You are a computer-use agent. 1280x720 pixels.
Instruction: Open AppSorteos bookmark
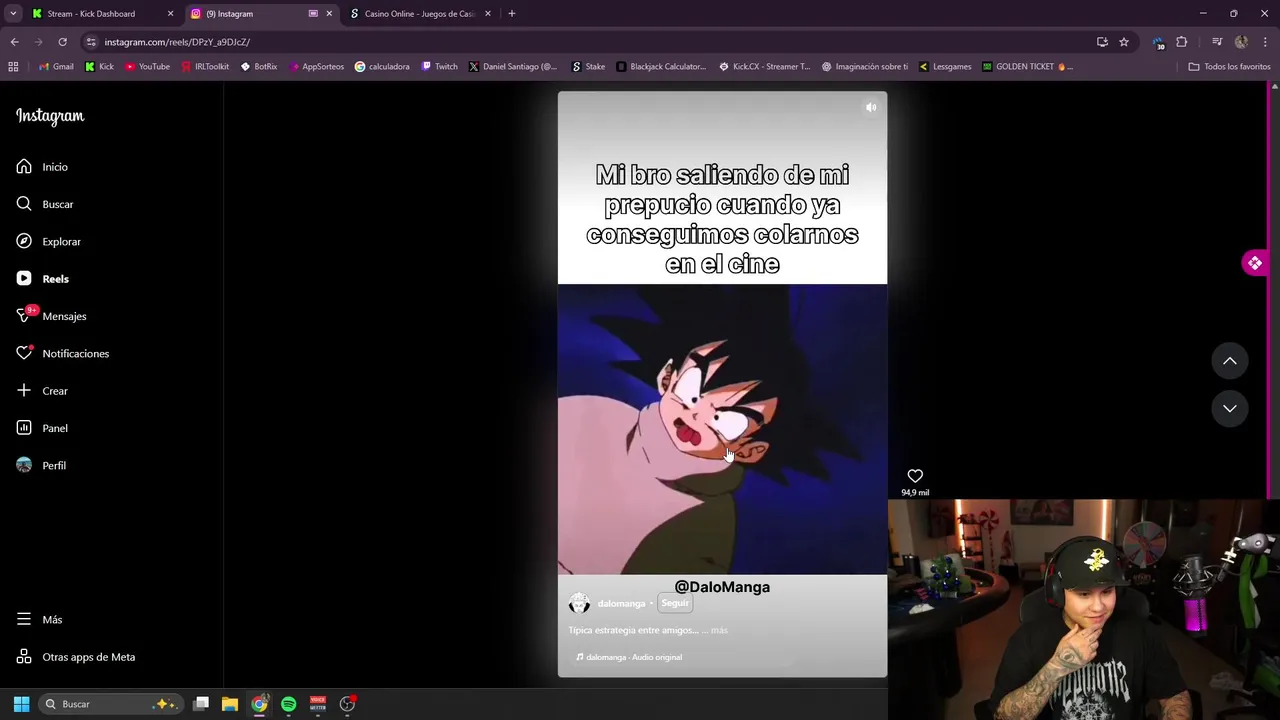coord(316,67)
